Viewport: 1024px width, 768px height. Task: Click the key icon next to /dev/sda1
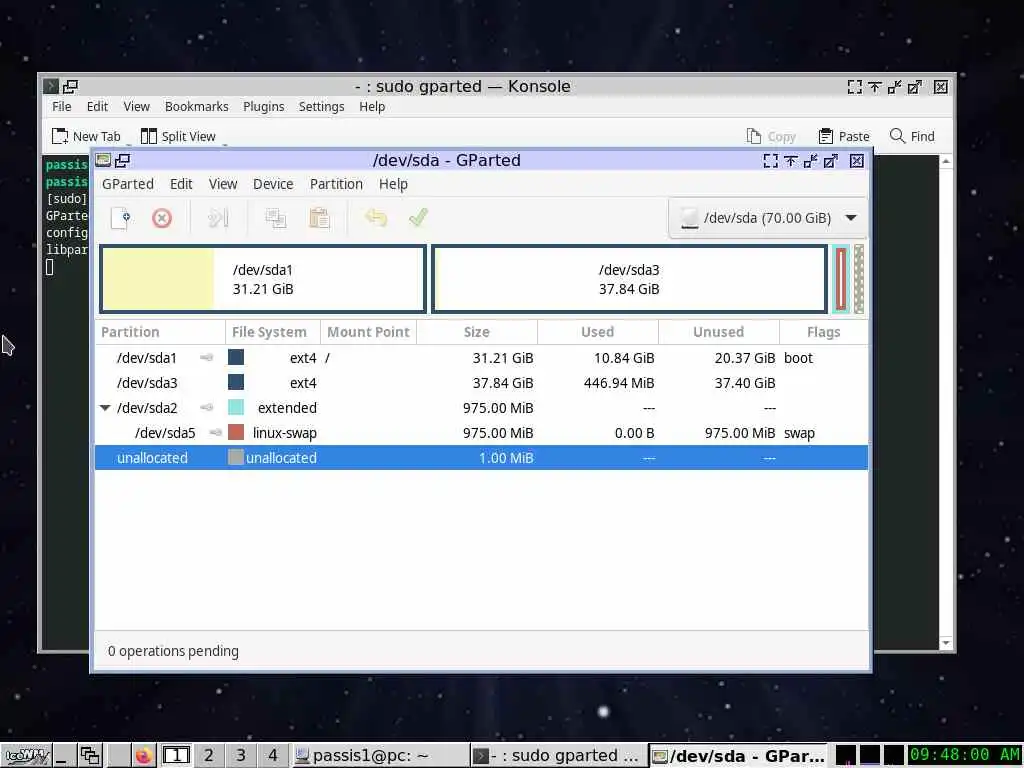click(206, 357)
